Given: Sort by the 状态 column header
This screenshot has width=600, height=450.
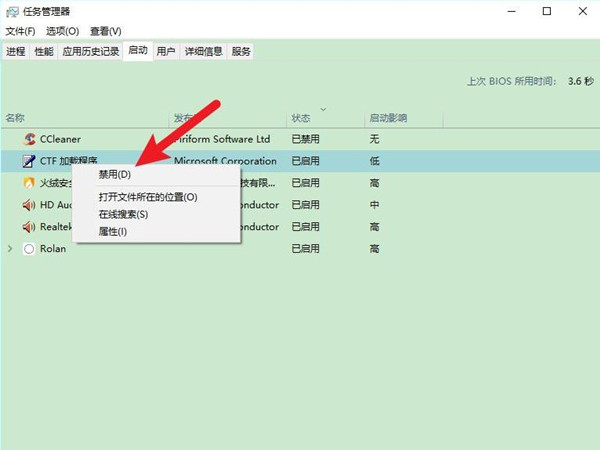Looking at the screenshot, I should [302, 118].
